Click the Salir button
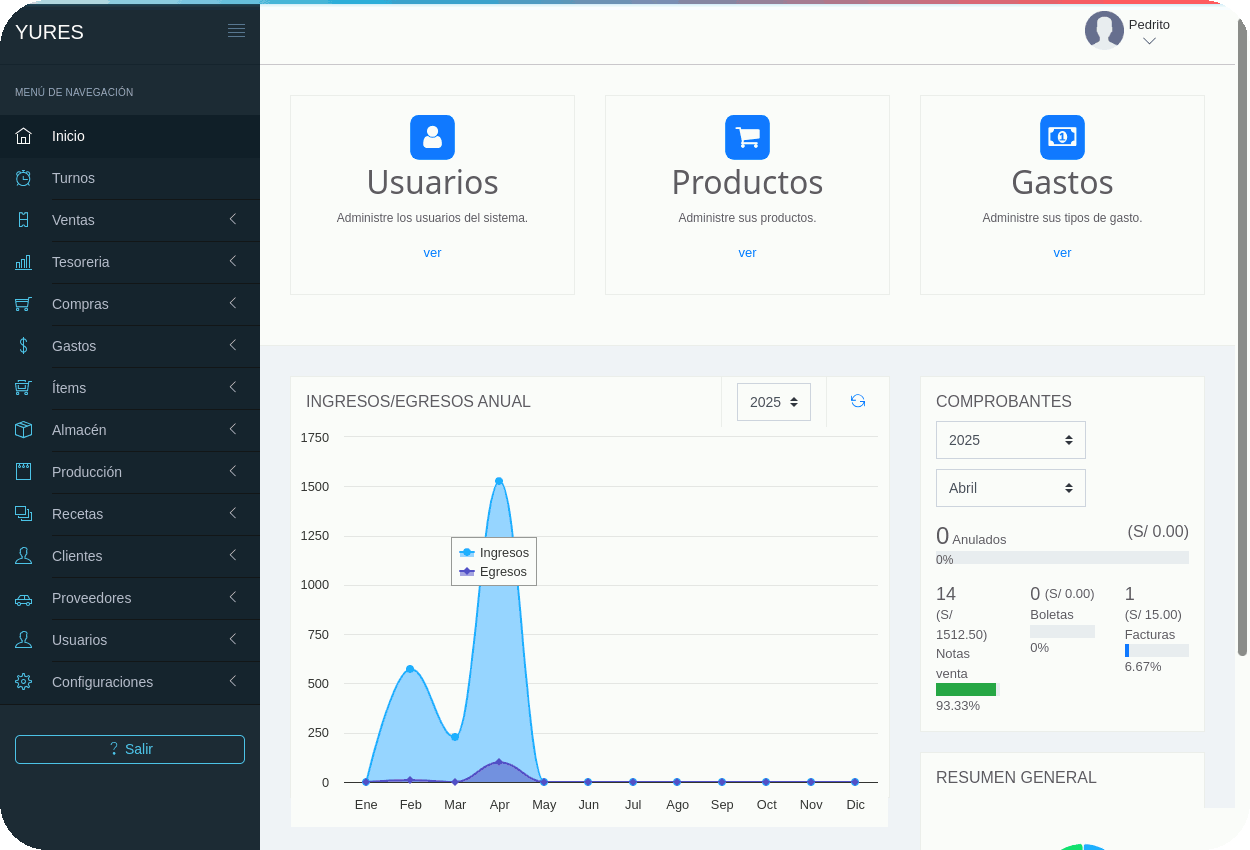 [130, 749]
